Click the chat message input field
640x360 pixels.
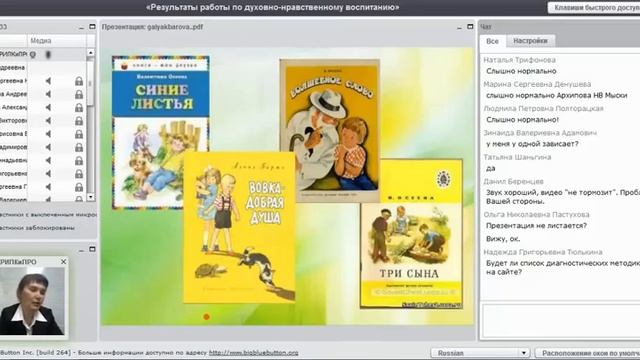coord(561,321)
